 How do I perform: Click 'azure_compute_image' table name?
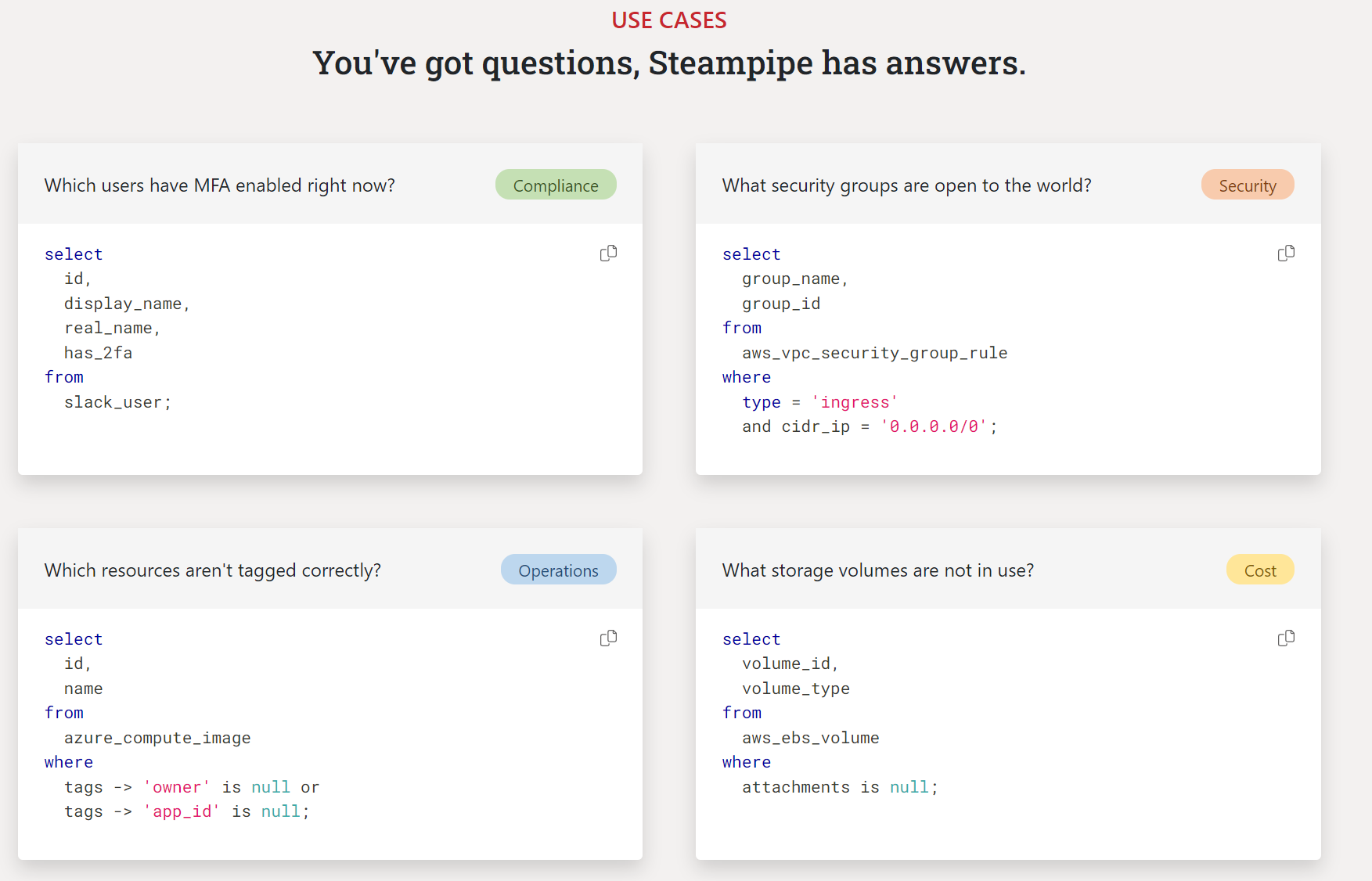click(157, 738)
